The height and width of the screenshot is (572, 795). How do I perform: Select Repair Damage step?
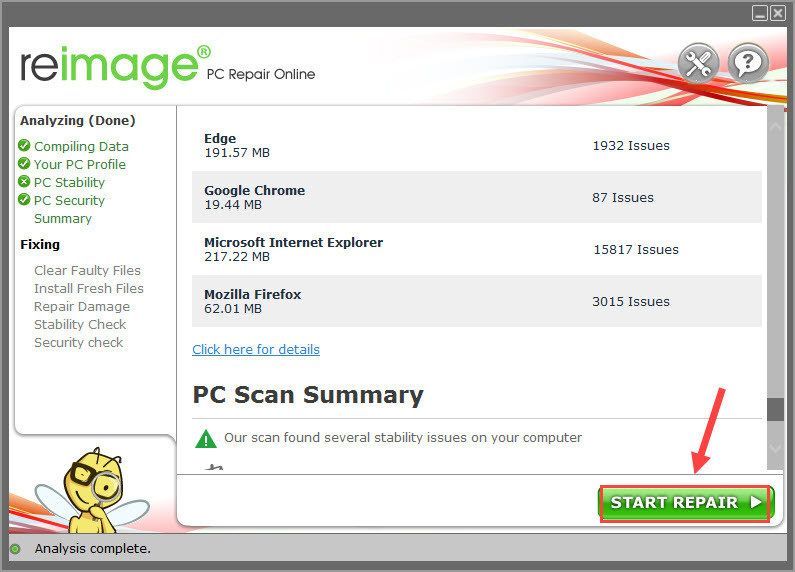tap(82, 306)
